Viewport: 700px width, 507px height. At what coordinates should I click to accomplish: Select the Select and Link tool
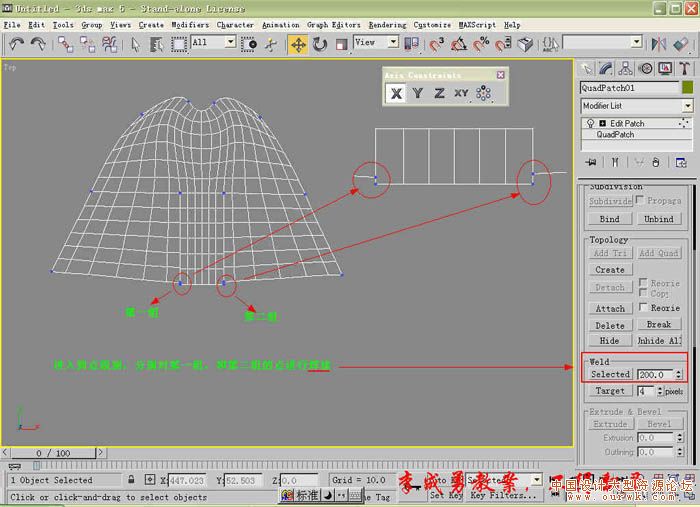(x=66, y=44)
